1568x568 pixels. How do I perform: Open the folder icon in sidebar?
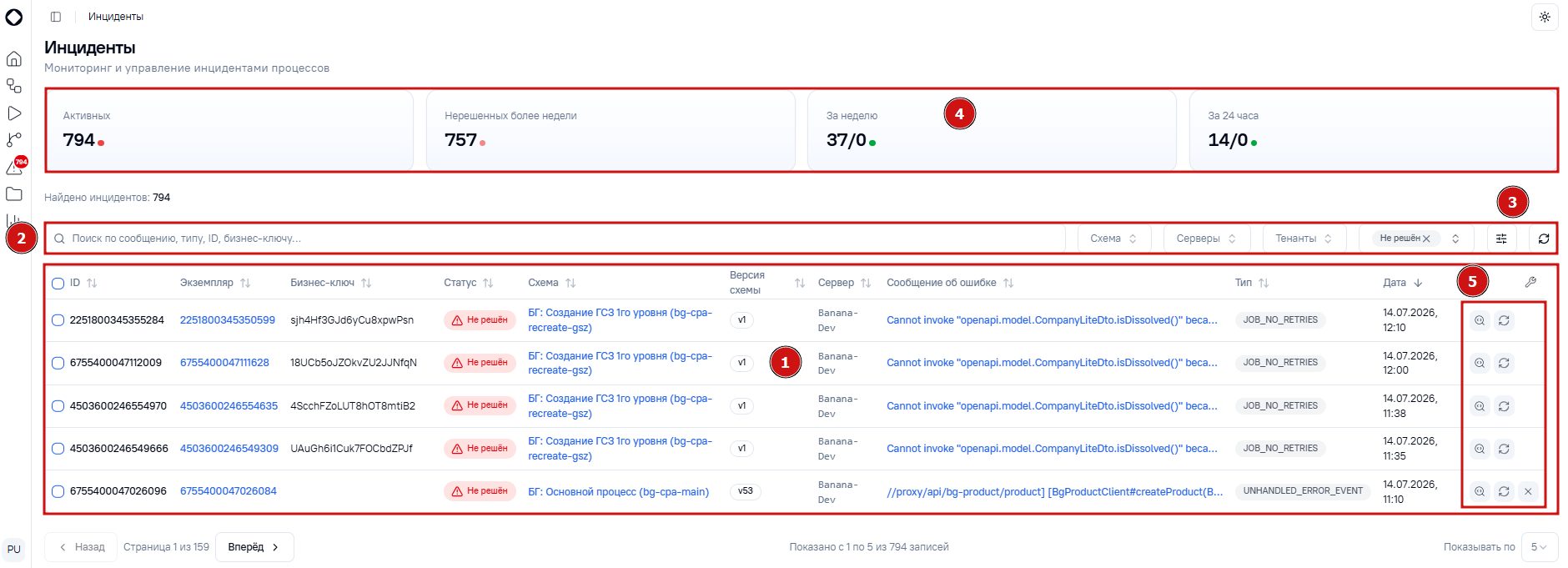tap(14, 194)
